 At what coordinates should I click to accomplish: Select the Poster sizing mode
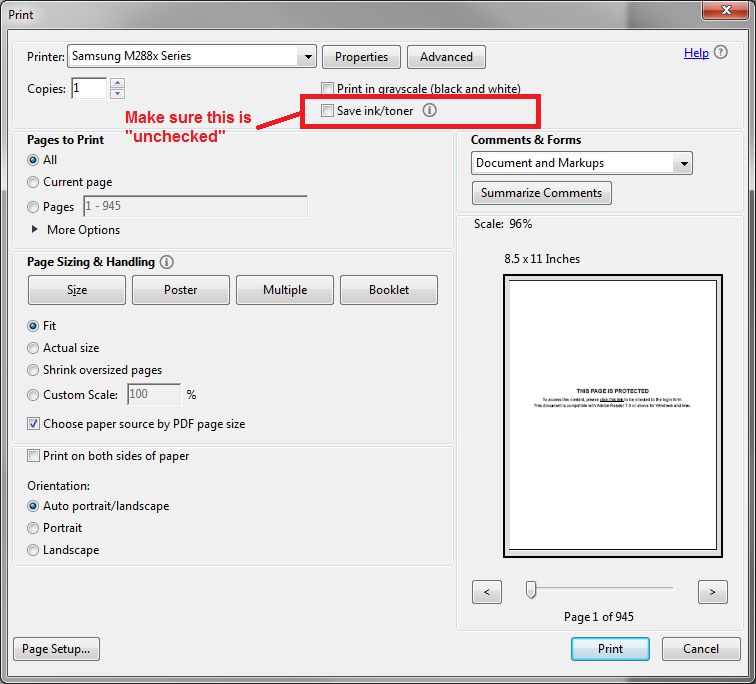click(180, 290)
